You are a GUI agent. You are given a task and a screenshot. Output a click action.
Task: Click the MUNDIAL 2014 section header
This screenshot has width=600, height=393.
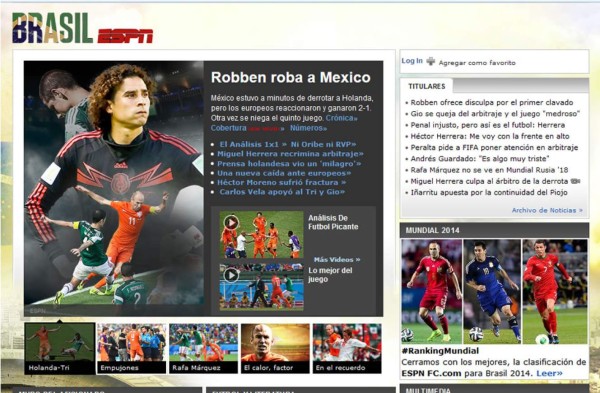(x=494, y=230)
